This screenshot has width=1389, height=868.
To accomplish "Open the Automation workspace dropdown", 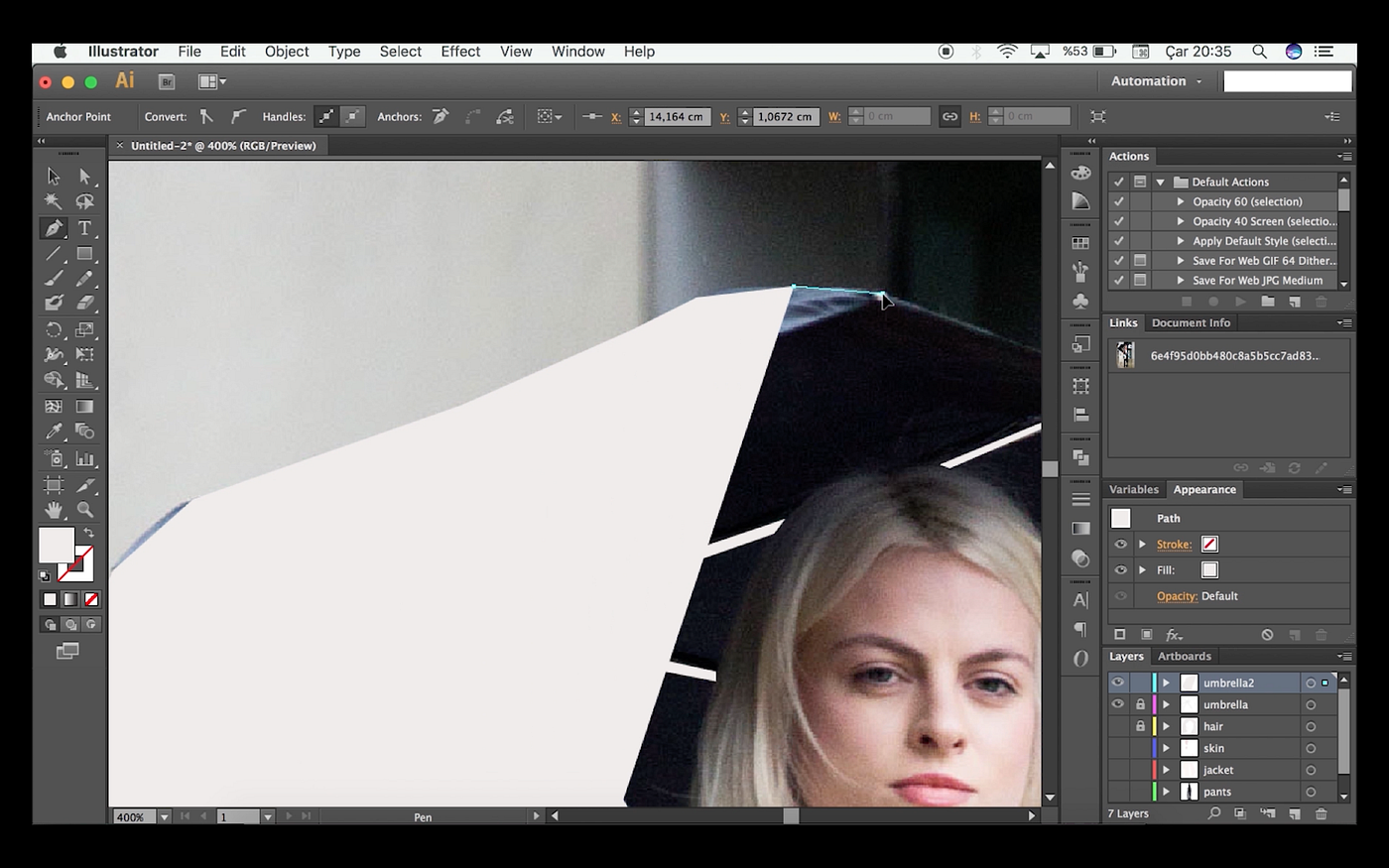I will (1156, 81).
